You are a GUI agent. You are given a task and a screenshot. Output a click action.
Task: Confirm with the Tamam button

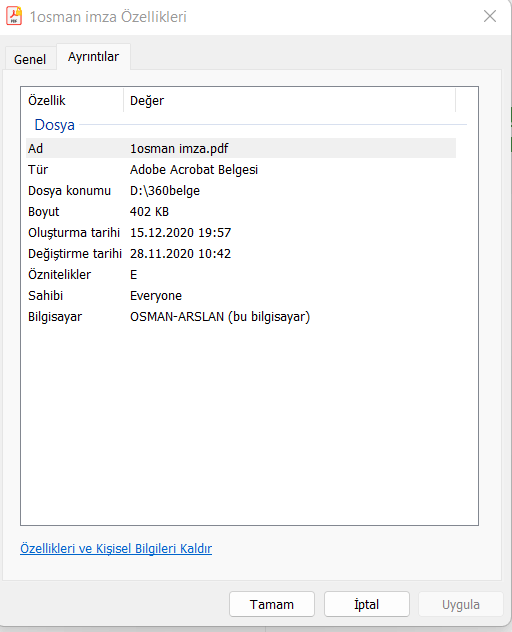click(x=272, y=604)
